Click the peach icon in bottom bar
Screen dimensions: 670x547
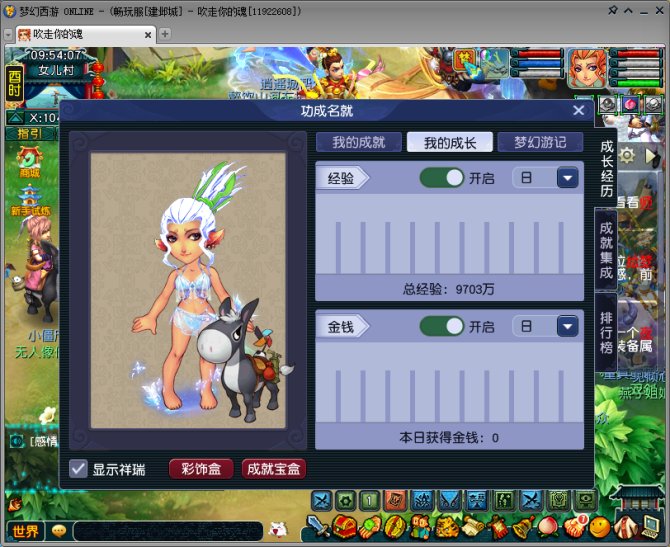(x=548, y=527)
